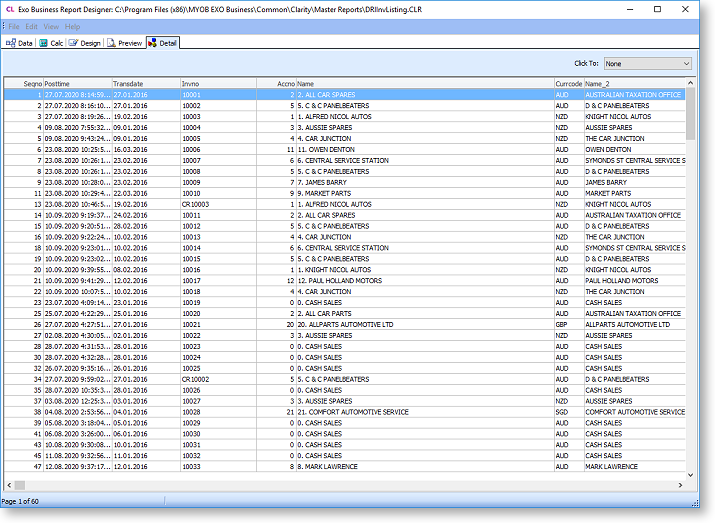Open the Click To dropdown

point(648,63)
